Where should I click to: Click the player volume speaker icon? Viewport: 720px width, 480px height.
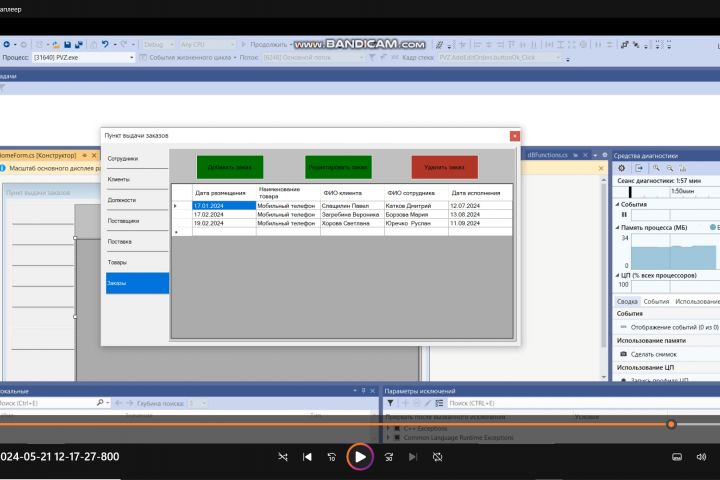tap(701, 457)
